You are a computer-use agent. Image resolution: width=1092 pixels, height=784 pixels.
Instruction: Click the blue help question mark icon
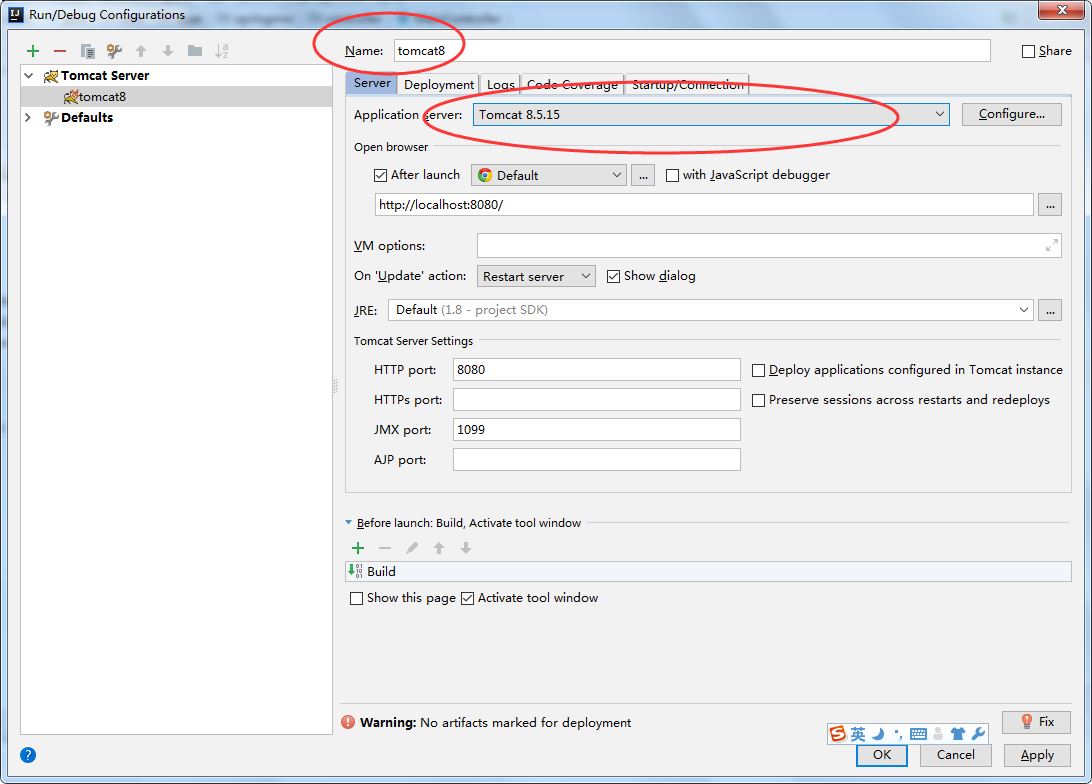[x=28, y=755]
